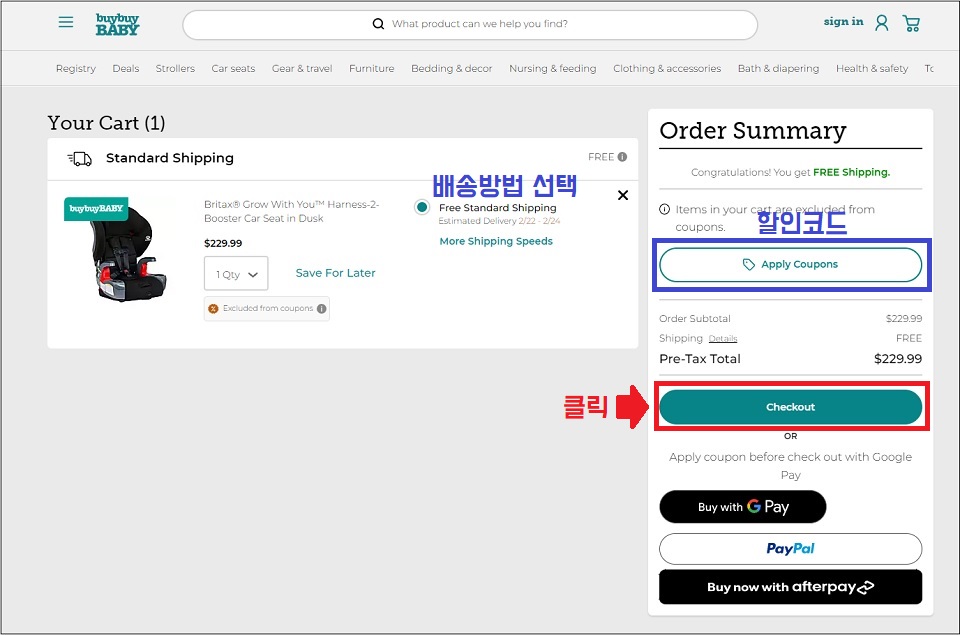Open the Bath & diapering menu
960x635 pixels.
coord(778,69)
